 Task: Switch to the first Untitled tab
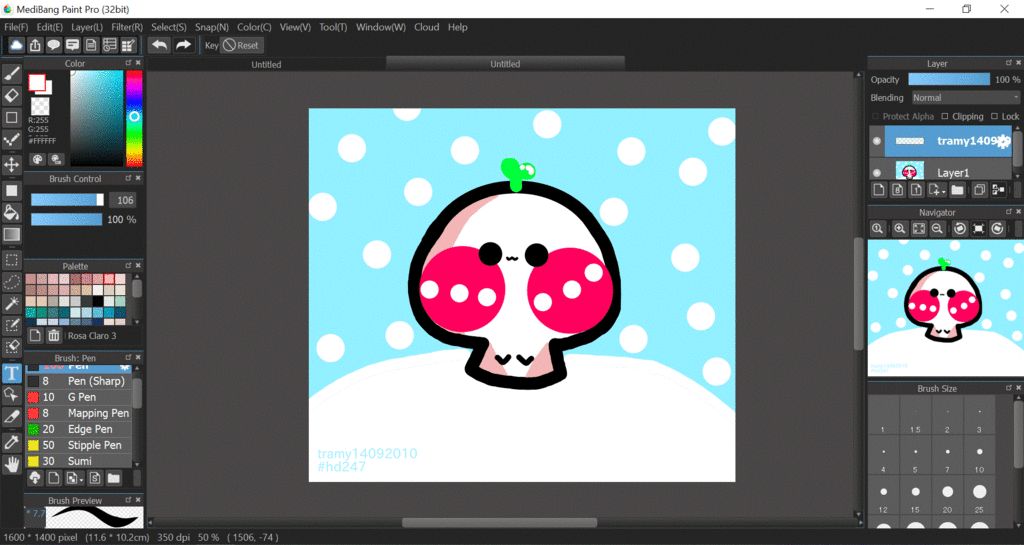[266, 64]
